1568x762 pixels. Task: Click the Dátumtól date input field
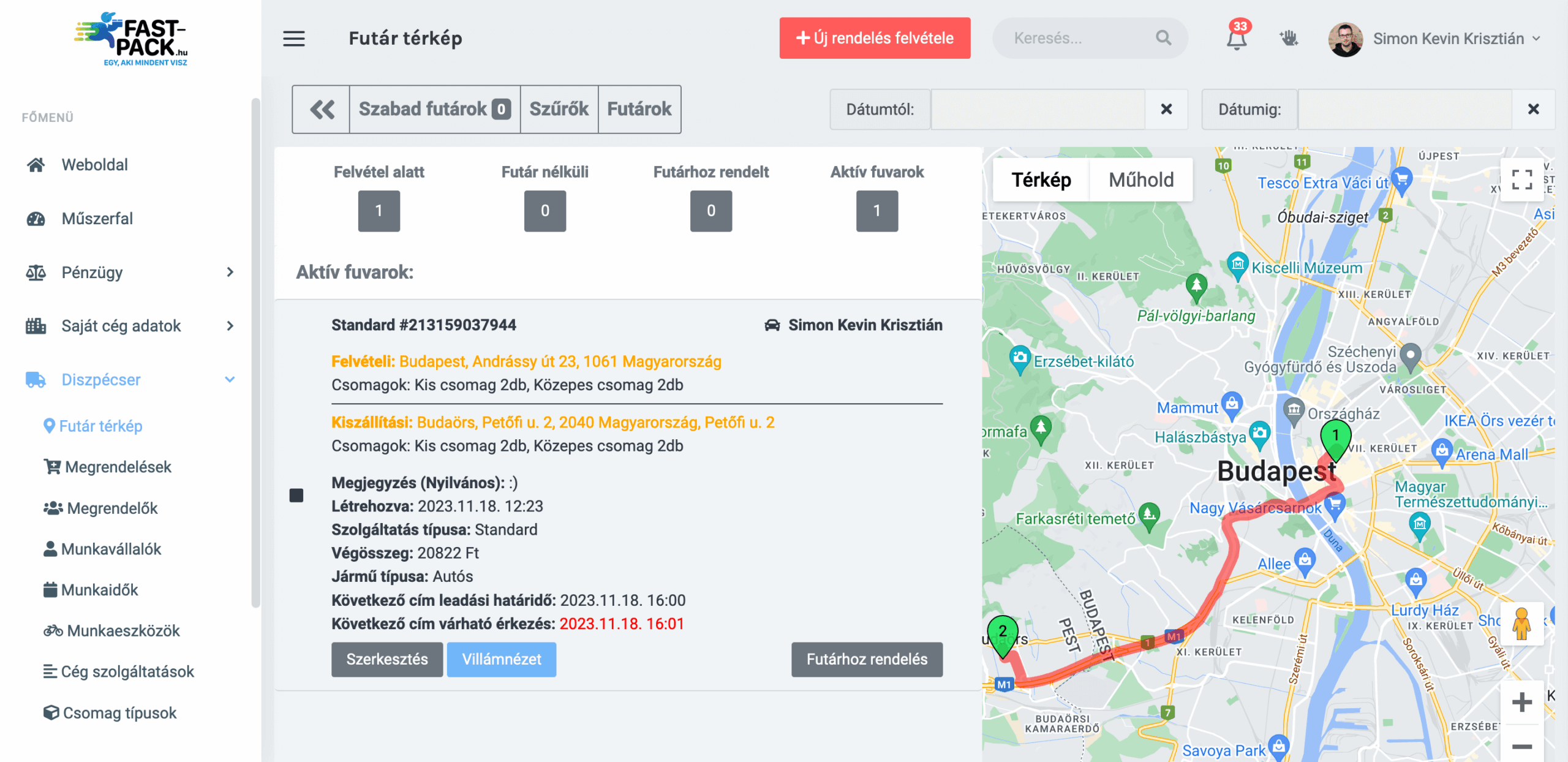[1038, 109]
